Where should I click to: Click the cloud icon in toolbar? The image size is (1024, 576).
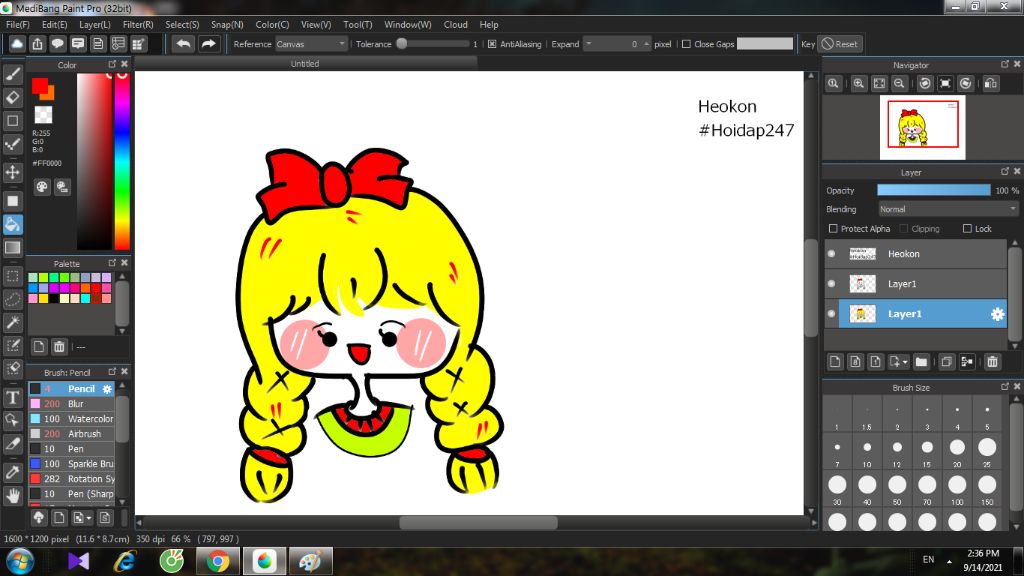tap(17, 44)
